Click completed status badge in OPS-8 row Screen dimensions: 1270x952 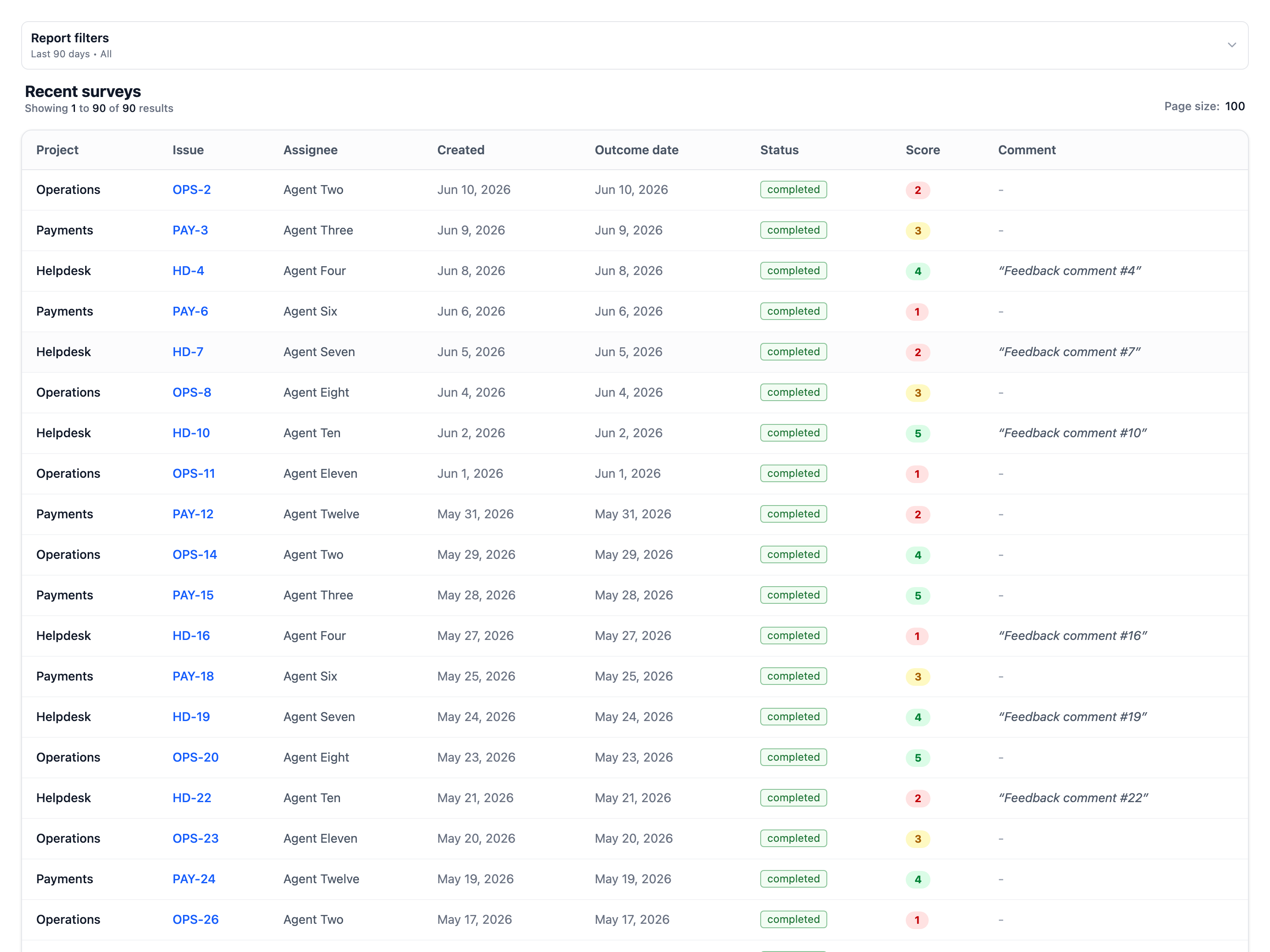tap(793, 393)
